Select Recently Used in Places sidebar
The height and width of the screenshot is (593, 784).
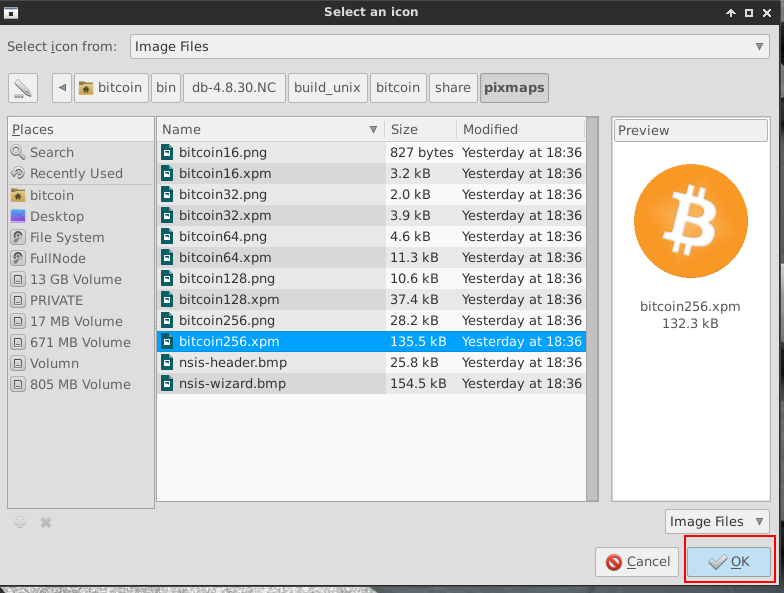point(80,174)
